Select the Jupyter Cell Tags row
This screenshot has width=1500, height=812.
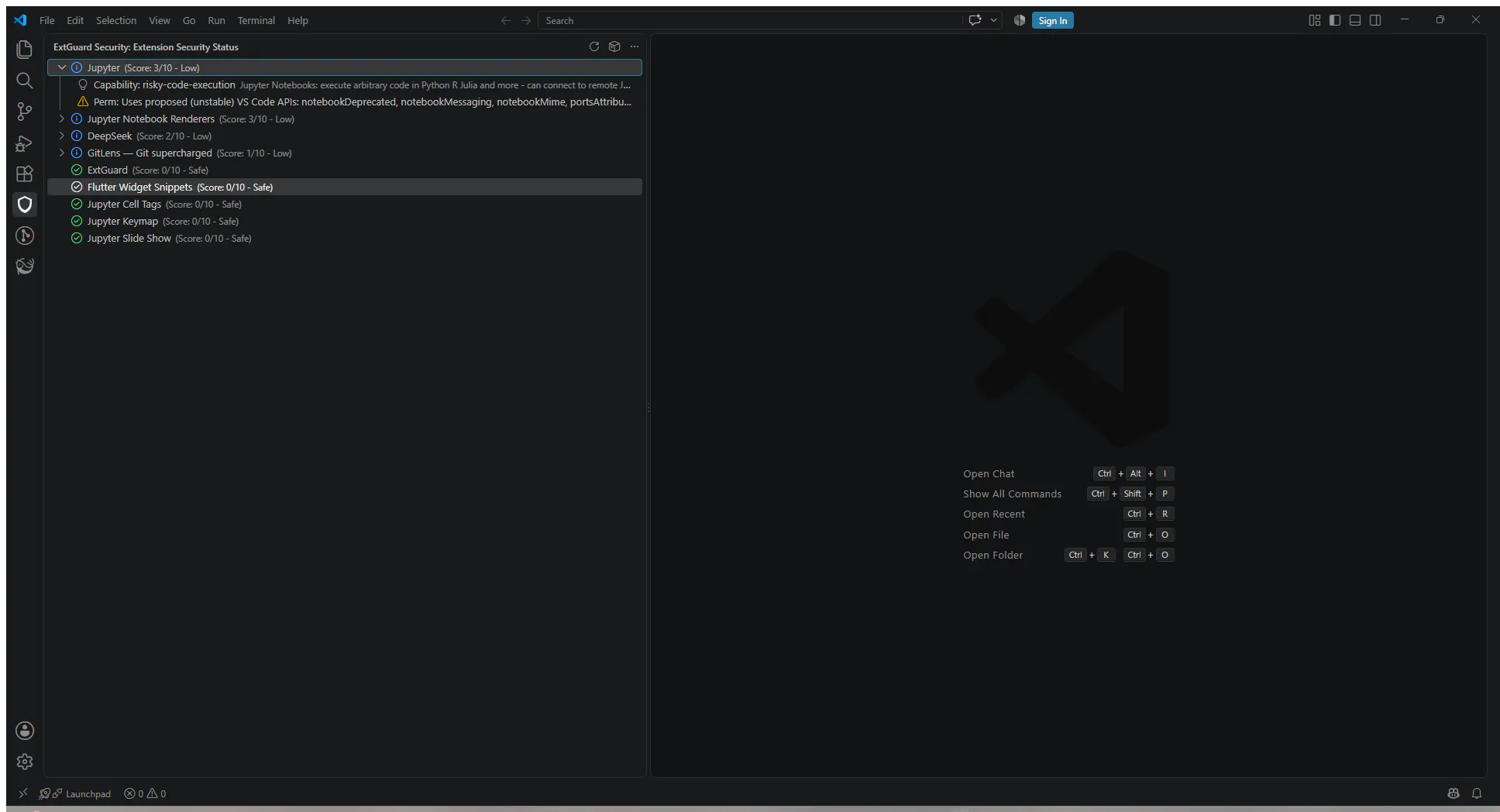[345, 204]
